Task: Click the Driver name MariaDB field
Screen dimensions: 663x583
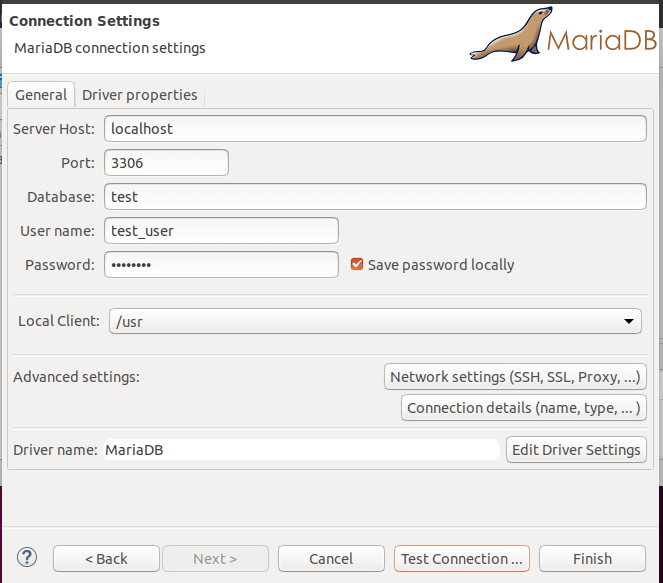Action: [301, 449]
